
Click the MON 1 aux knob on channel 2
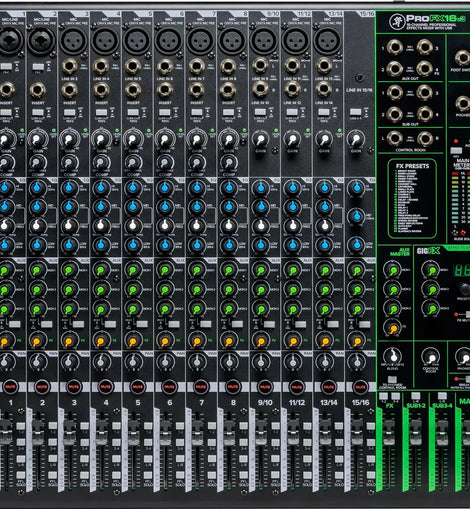pyautogui.click(x=37, y=270)
